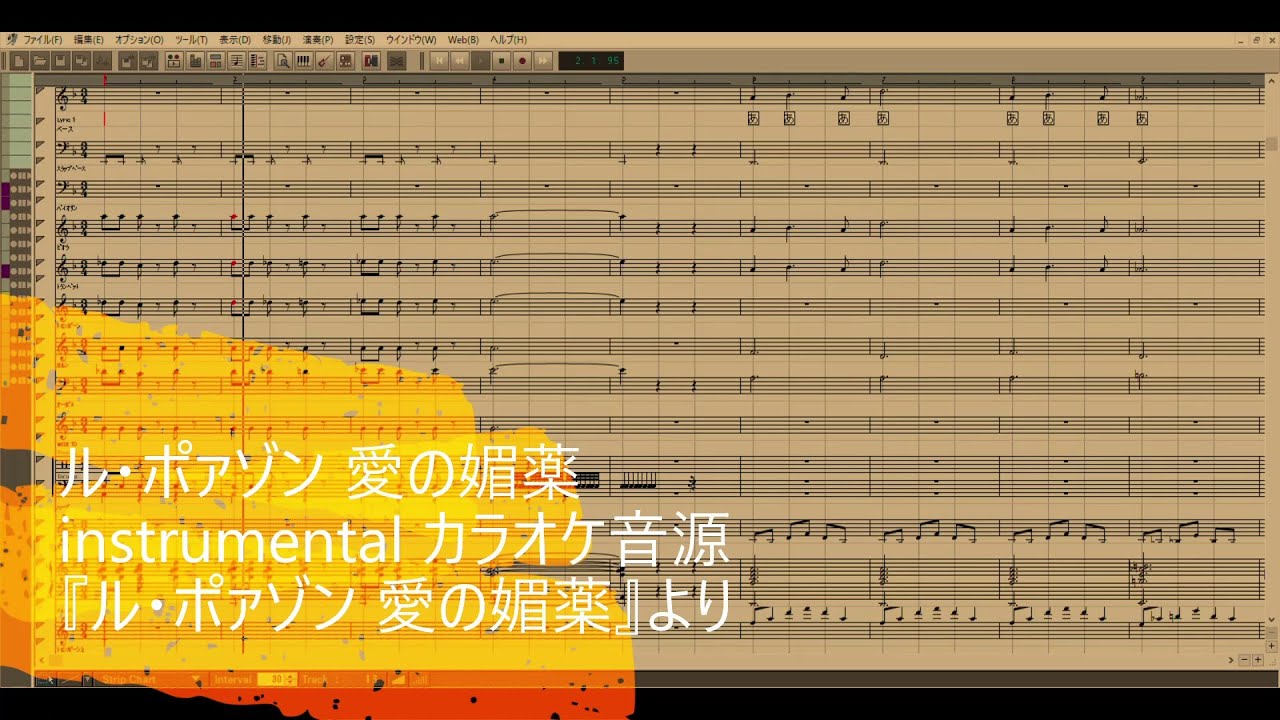The width and height of the screenshot is (1280, 720).
Task: Click the score editor toolbar icon
Action: pos(236,61)
